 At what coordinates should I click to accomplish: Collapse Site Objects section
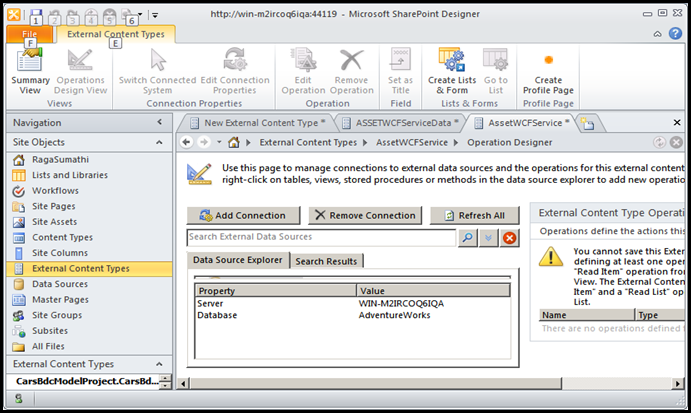coord(159,142)
